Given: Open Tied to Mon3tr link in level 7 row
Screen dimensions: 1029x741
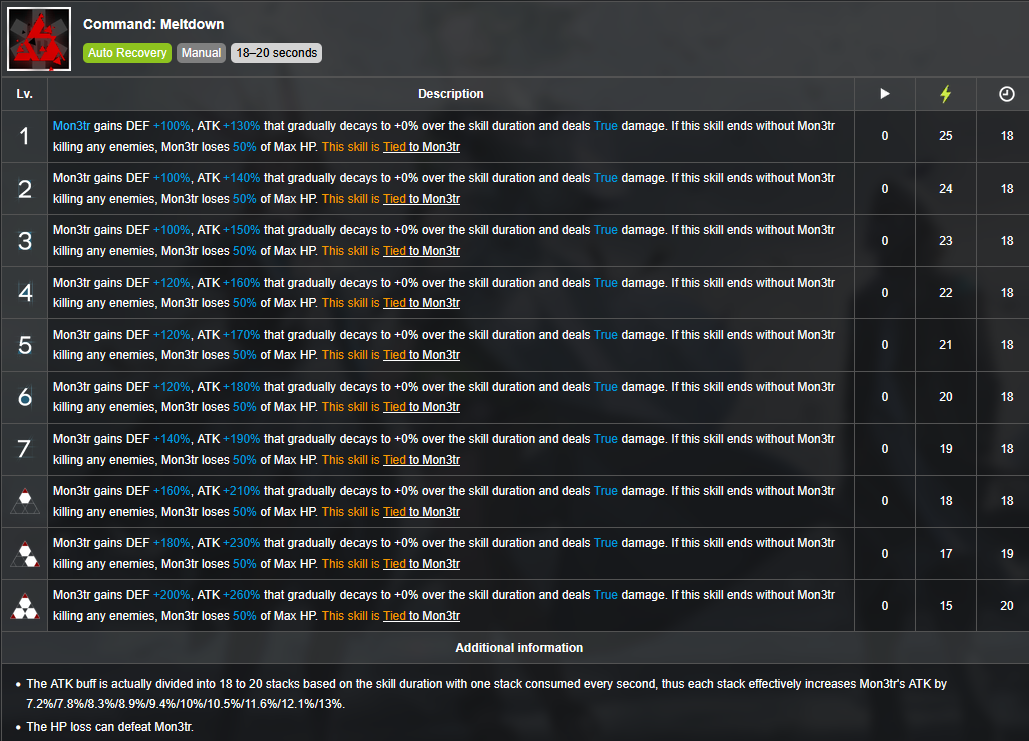Looking at the screenshot, I should 421,459.
